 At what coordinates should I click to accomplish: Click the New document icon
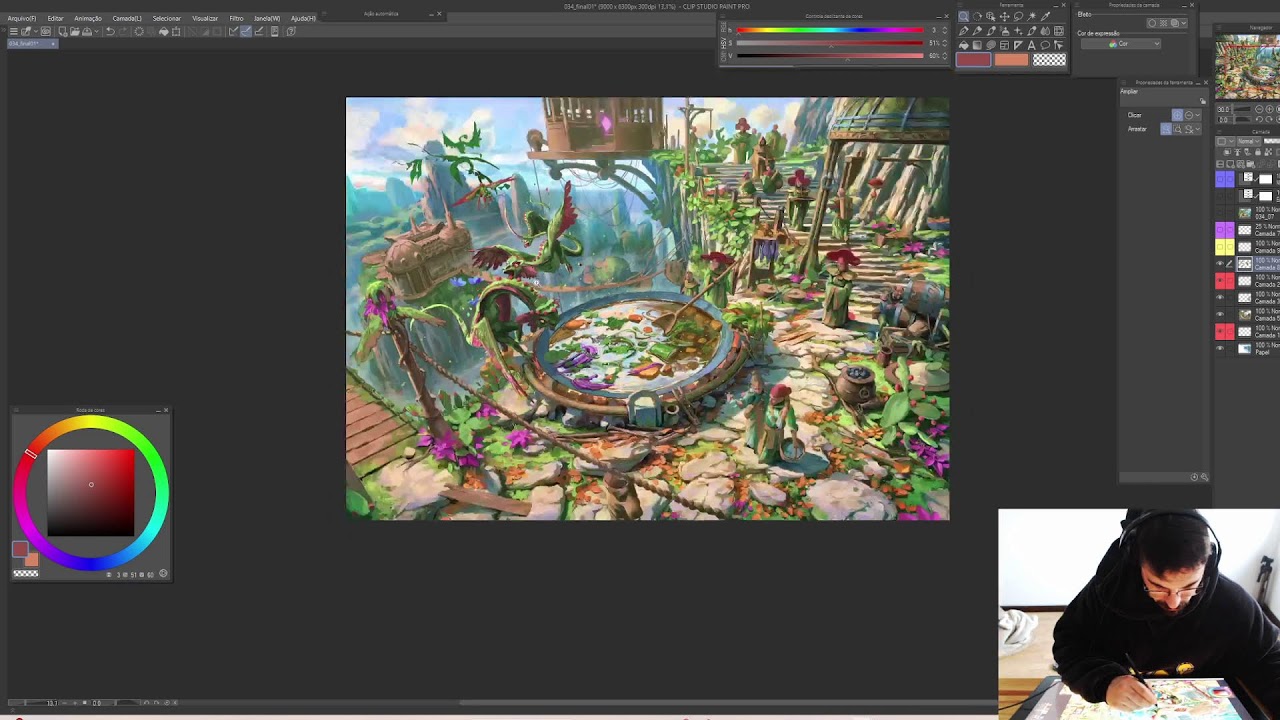point(63,31)
